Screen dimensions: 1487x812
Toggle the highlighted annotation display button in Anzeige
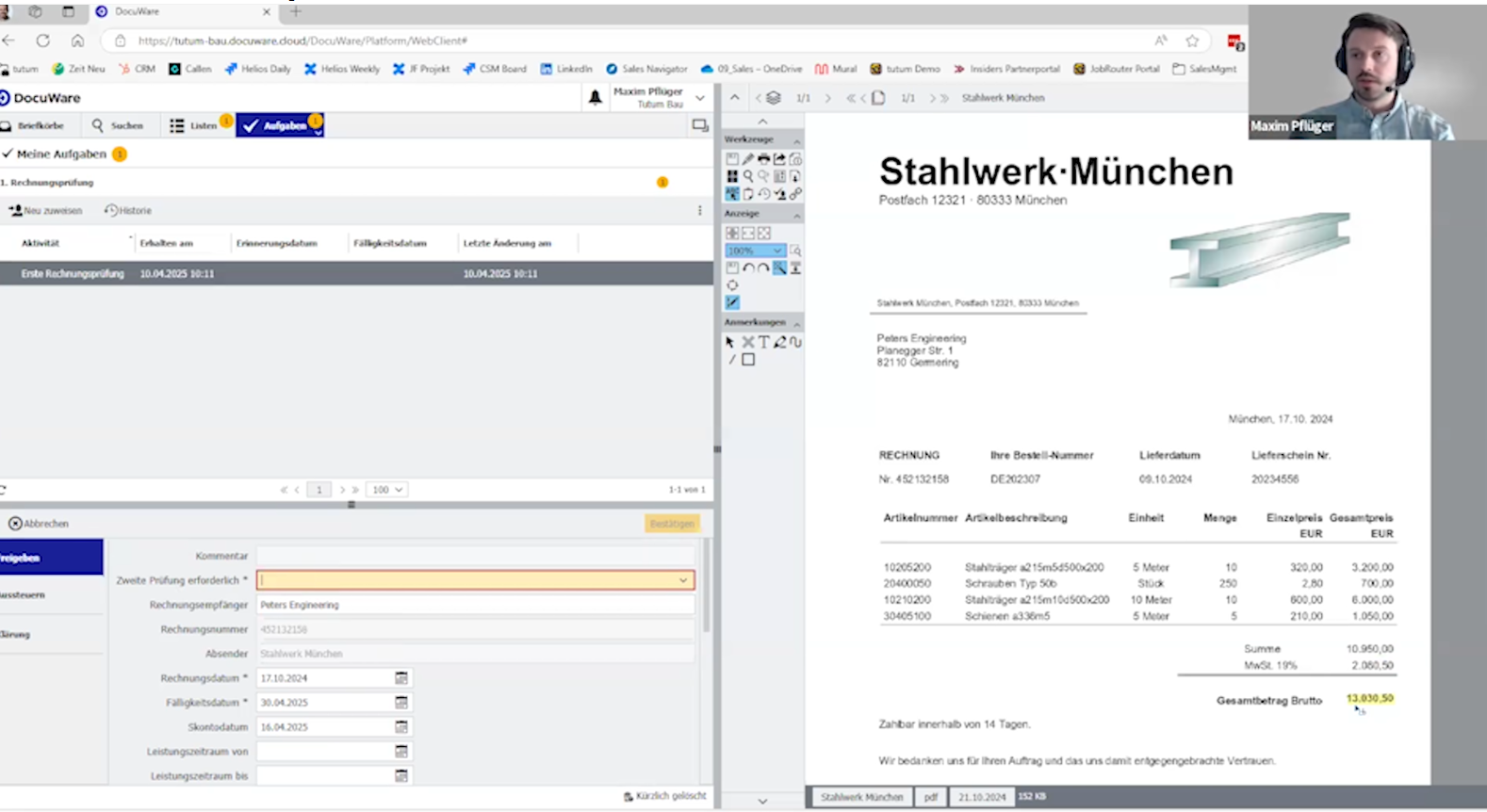(732, 302)
